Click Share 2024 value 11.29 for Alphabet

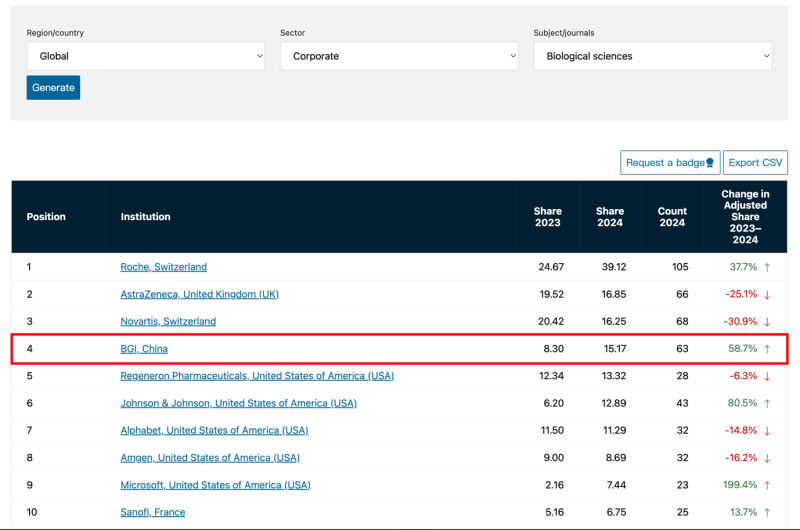(615, 431)
